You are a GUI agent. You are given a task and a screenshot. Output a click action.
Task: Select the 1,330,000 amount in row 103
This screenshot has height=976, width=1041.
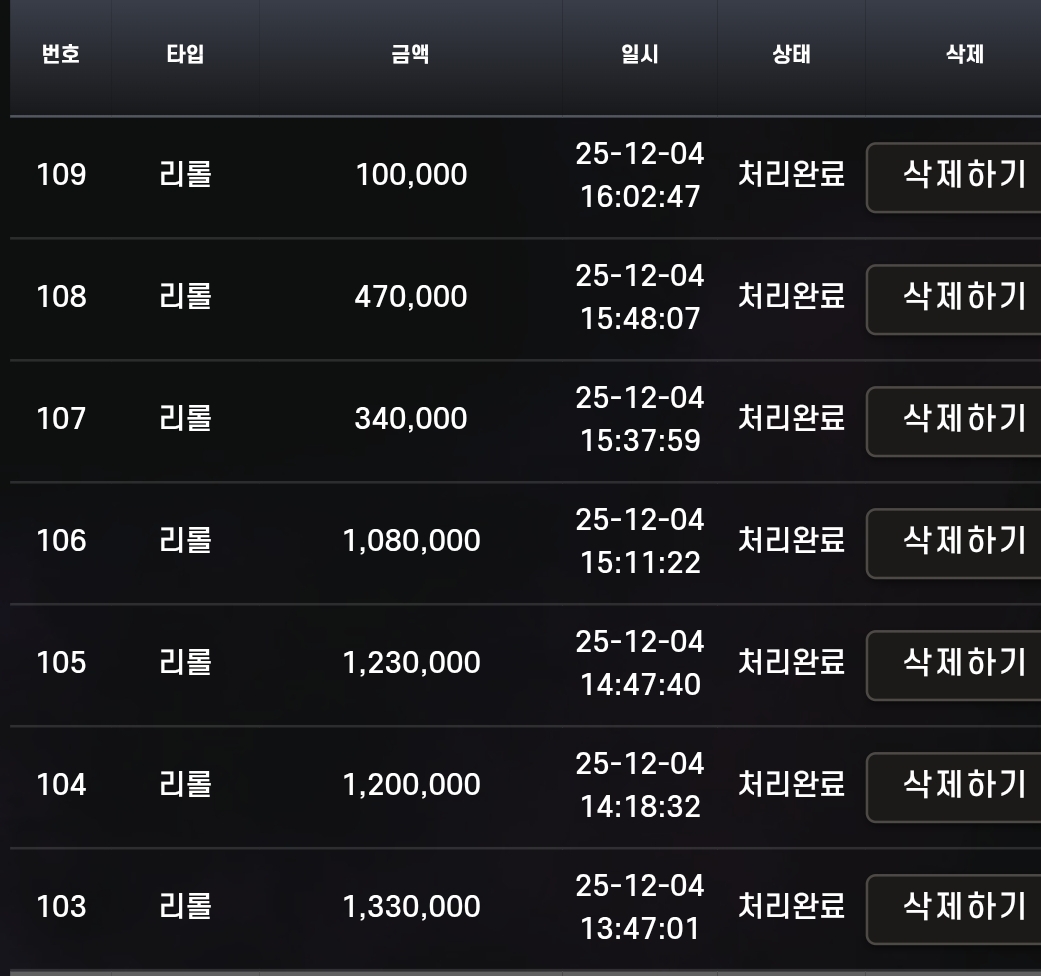click(x=410, y=908)
